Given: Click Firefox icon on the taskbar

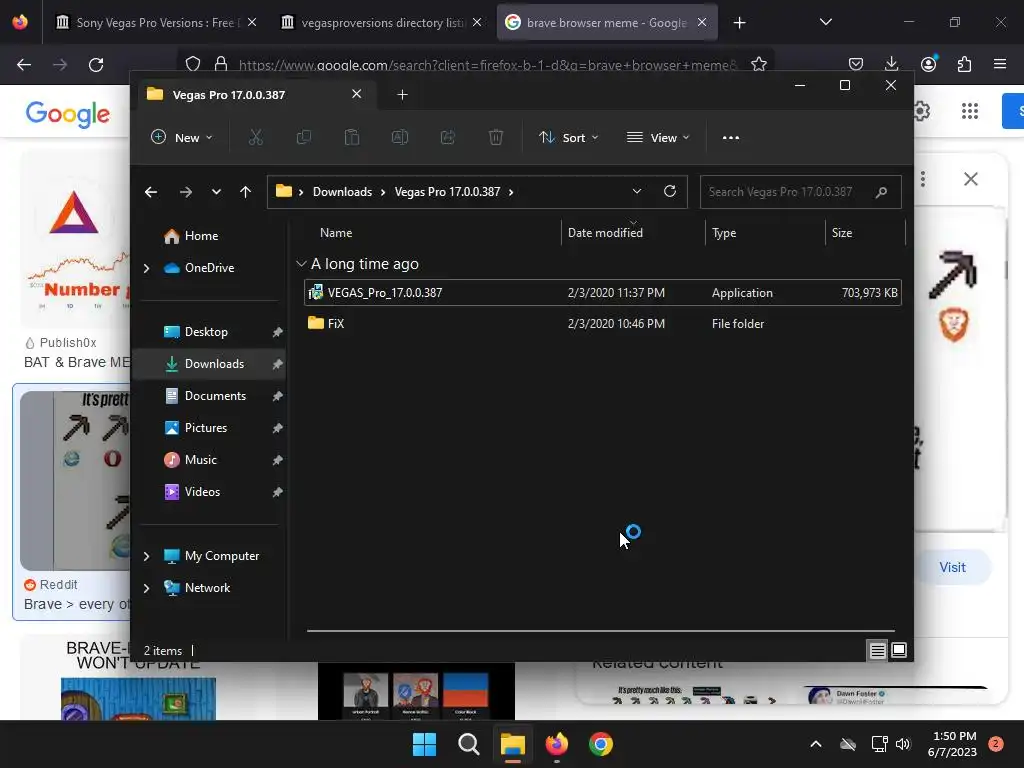Looking at the screenshot, I should (556, 744).
